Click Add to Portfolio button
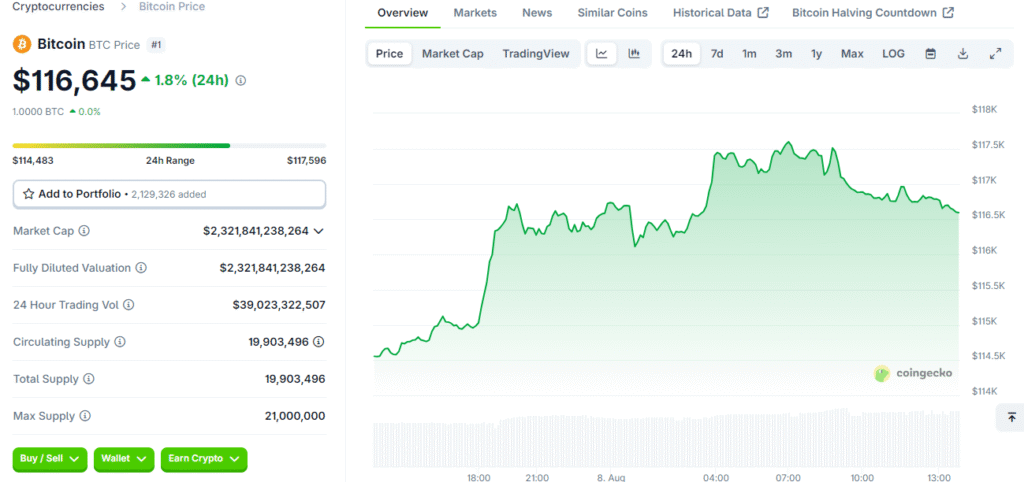Screen dimensions: 1024x482 [169, 194]
